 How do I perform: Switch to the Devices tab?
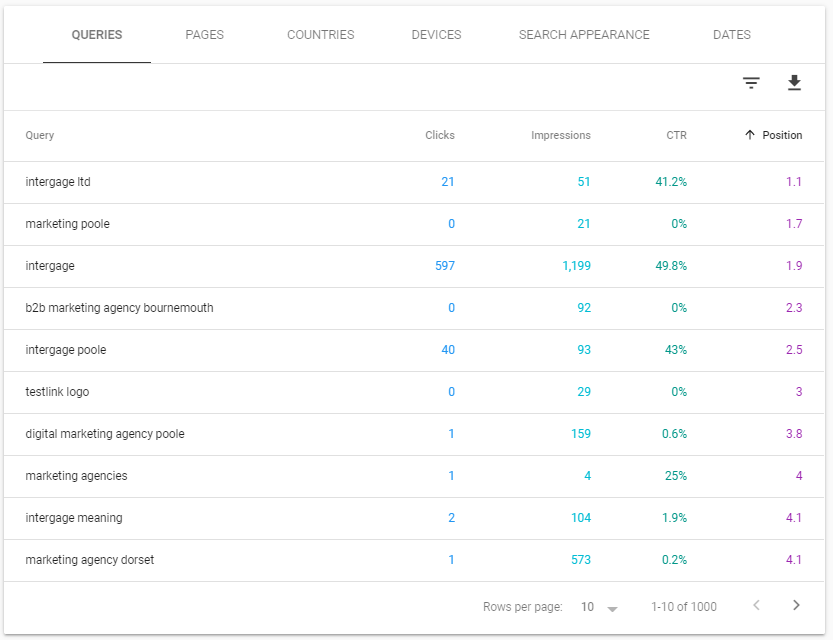(436, 35)
